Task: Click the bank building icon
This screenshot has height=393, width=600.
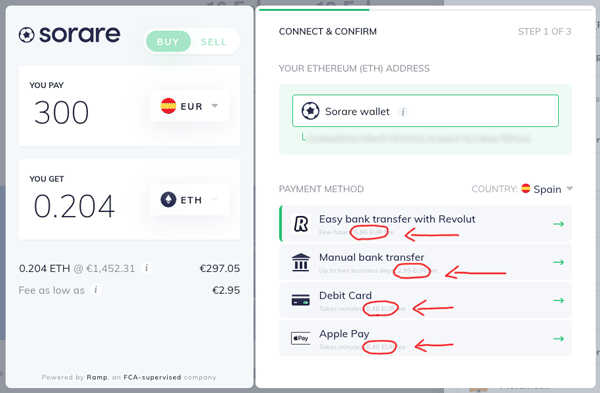Action: (x=301, y=262)
